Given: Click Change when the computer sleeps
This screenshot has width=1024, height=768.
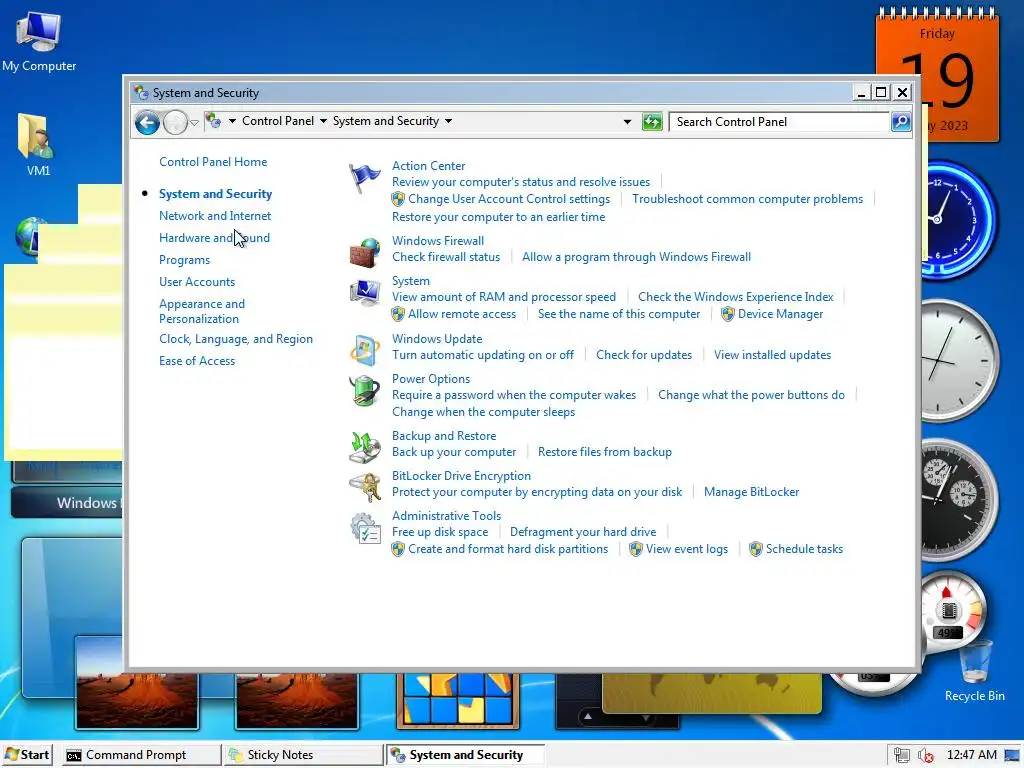Looking at the screenshot, I should click(x=483, y=412).
